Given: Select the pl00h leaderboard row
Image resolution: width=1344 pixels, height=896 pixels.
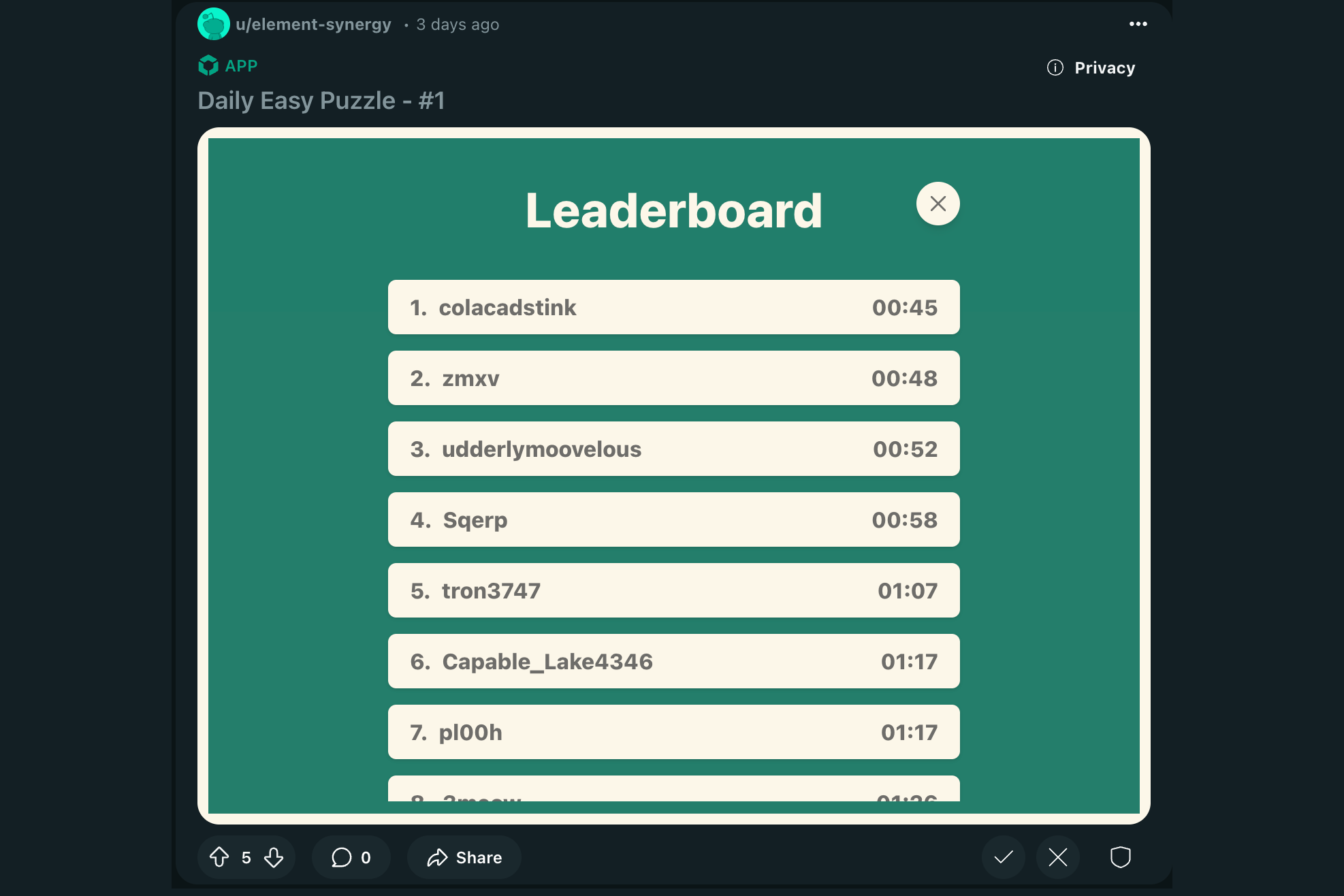Looking at the screenshot, I should click(x=673, y=732).
